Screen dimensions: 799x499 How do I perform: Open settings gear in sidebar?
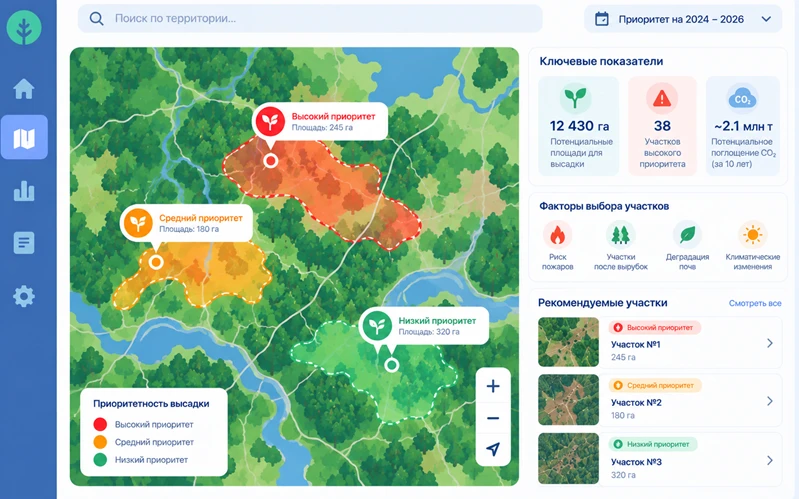tap(24, 296)
